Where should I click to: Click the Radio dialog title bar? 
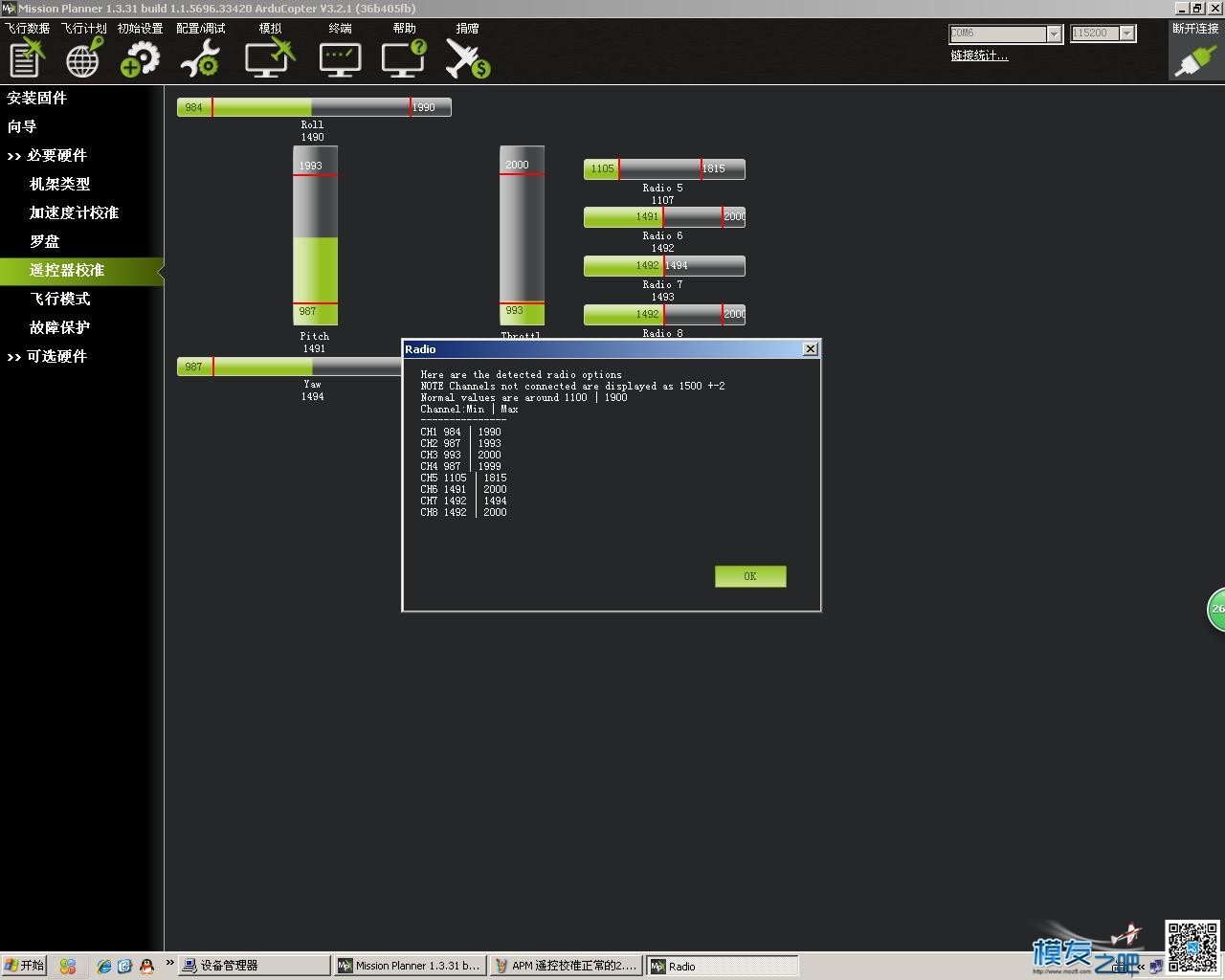(x=611, y=349)
